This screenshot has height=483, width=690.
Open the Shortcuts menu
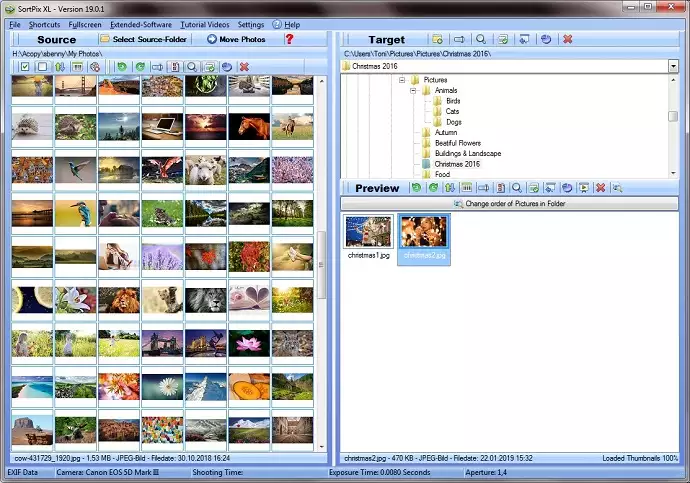[44, 23]
